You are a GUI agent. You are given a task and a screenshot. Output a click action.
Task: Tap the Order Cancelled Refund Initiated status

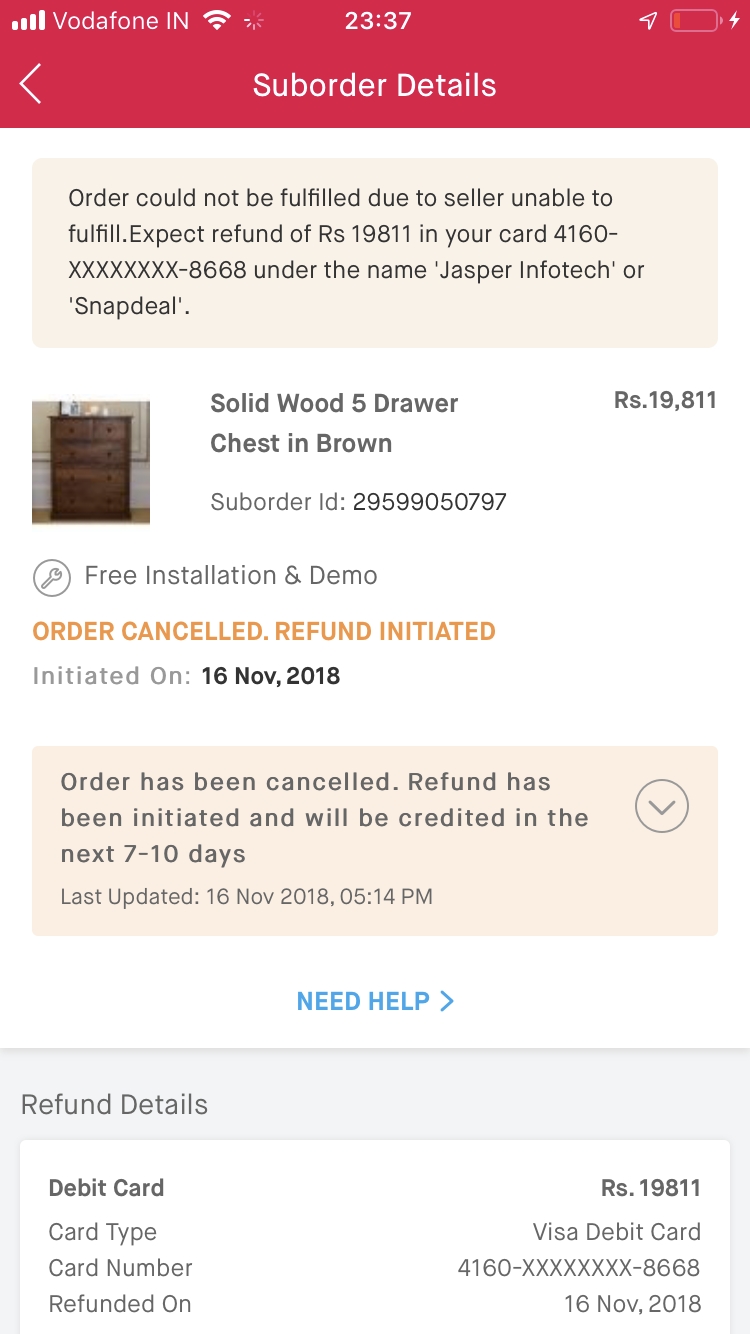click(264, 631)
